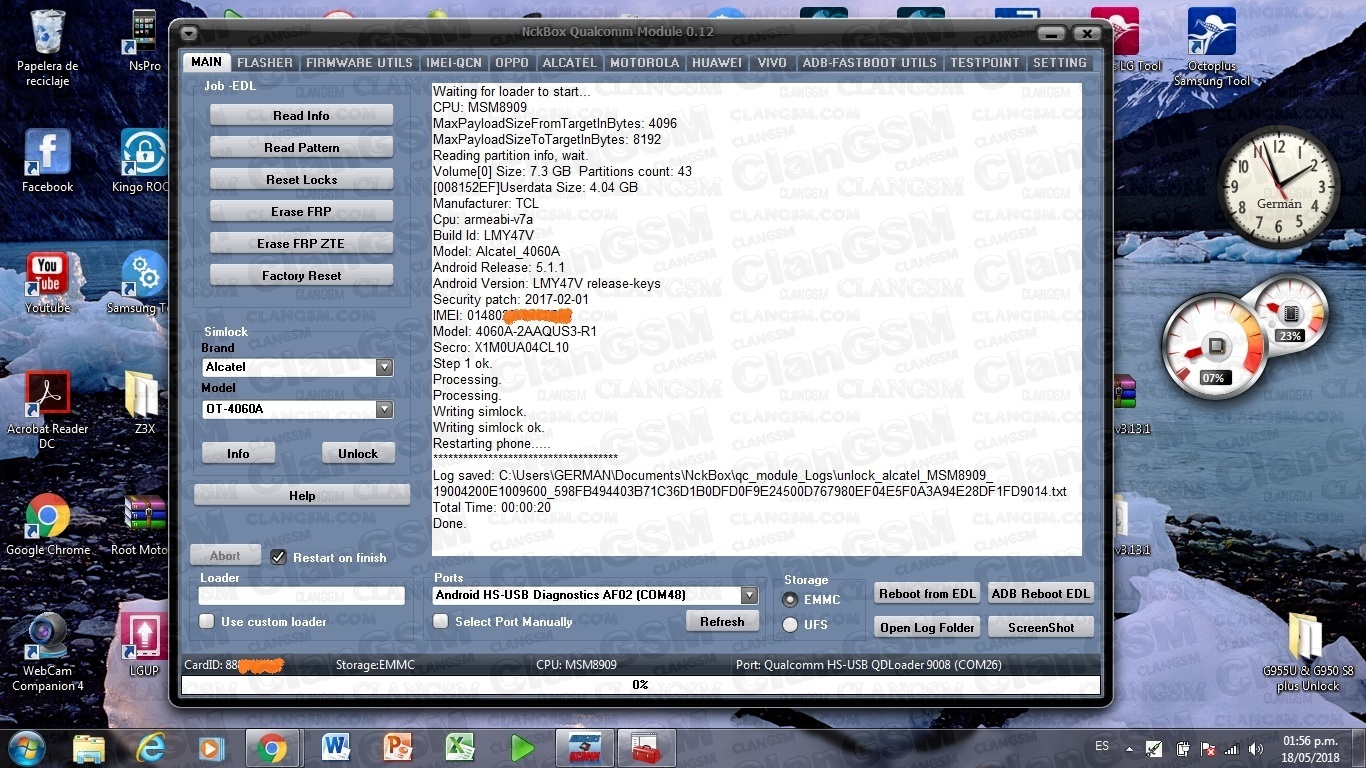Open the Windows Start menu

[25, 747]
